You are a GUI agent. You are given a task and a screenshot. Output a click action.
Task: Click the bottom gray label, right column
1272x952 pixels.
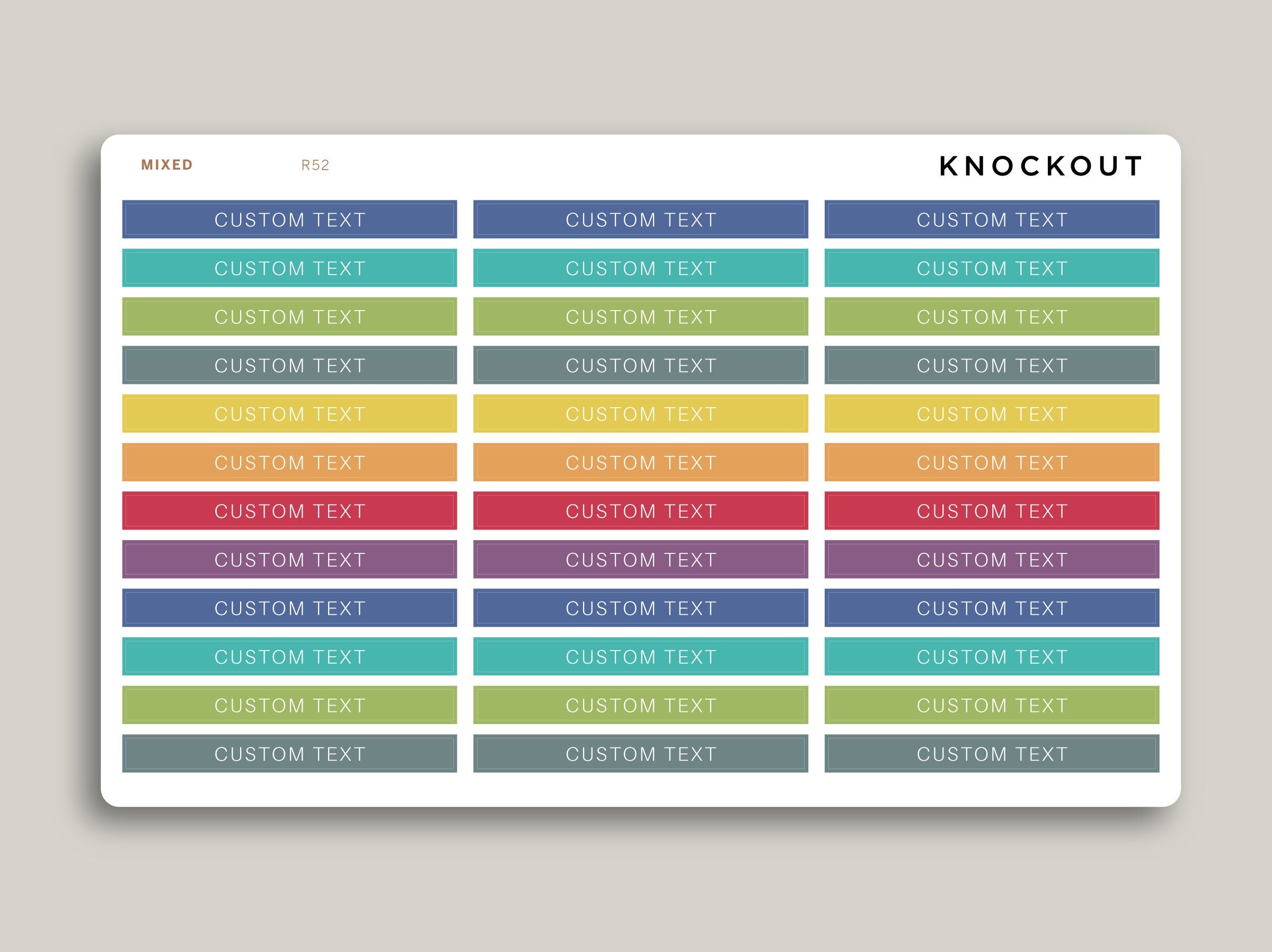[x=992, y=754]
